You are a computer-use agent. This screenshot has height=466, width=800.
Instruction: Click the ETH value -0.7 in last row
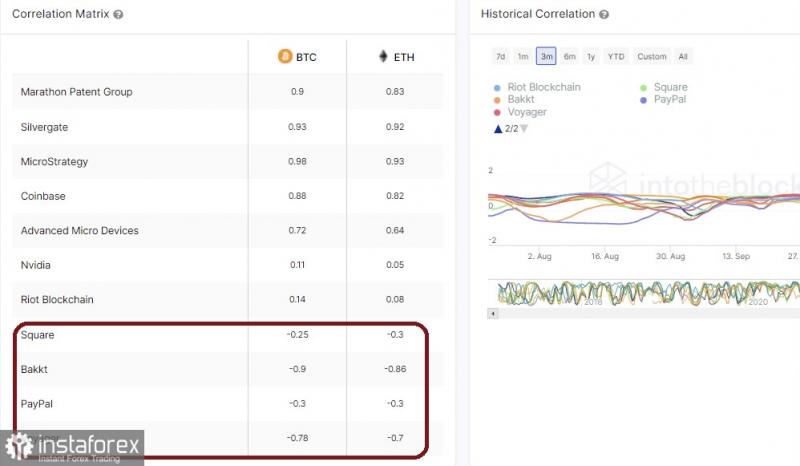(x=395, y=438)
